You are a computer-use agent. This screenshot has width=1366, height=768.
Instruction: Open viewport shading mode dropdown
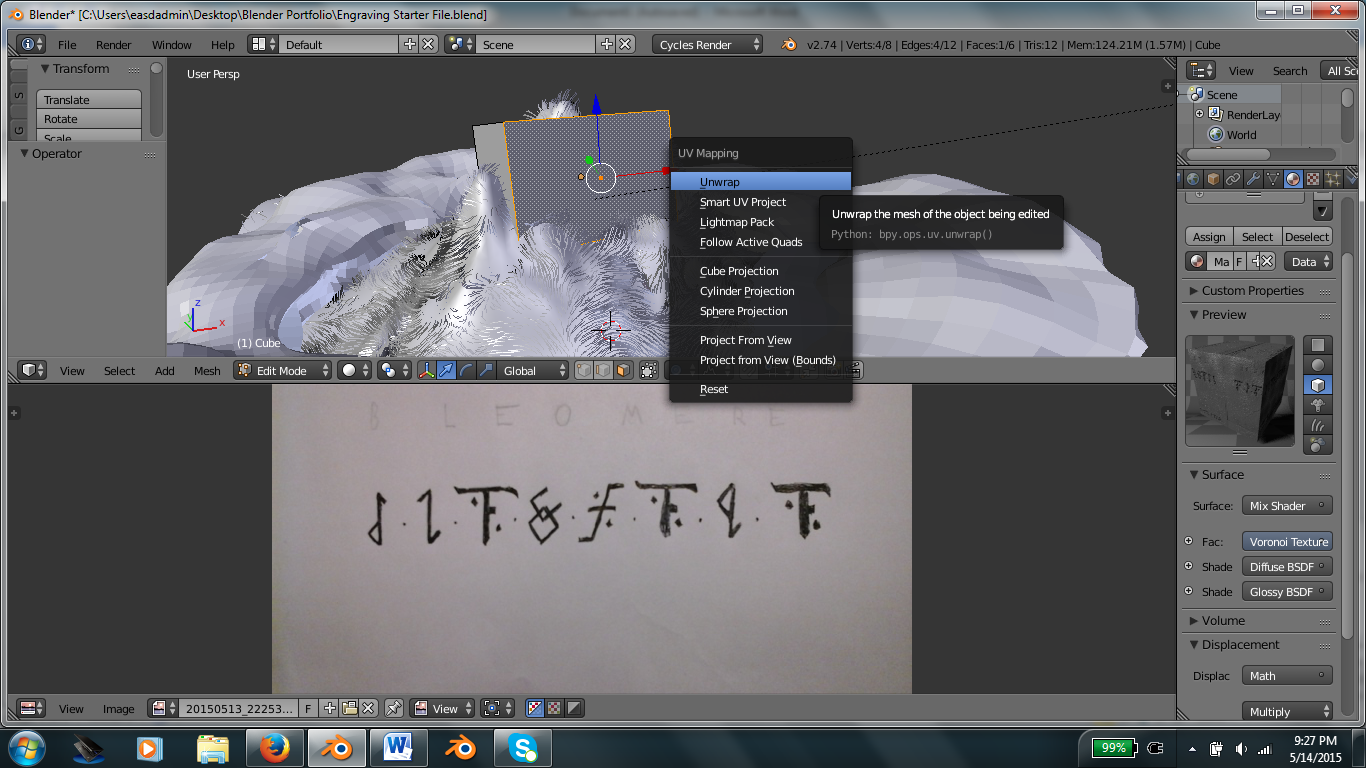[x=356, y=371]
